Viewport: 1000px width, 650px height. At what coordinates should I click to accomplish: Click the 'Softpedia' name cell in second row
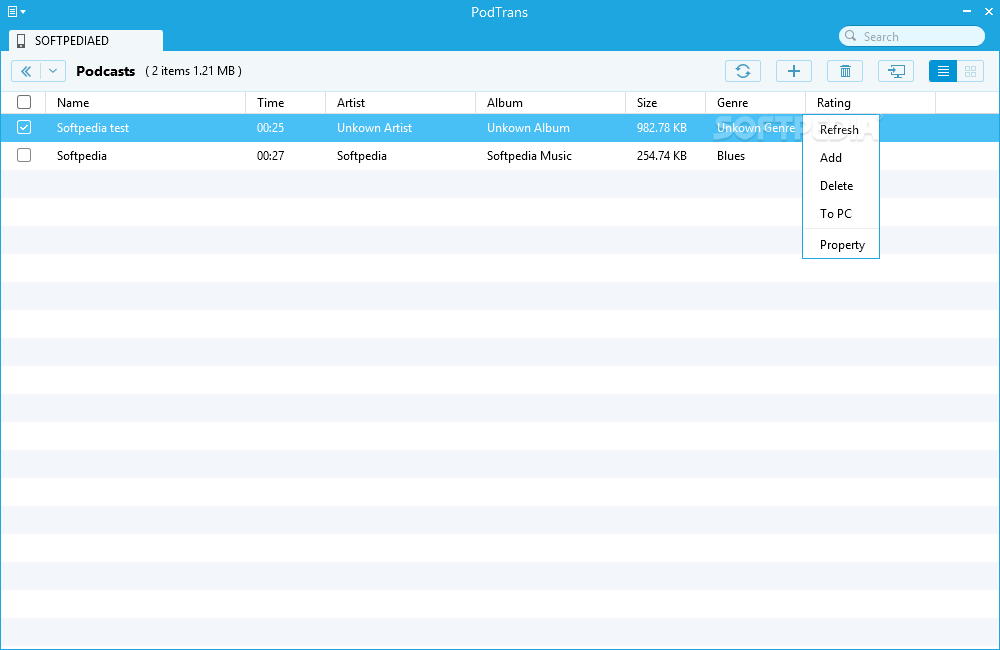click(x=82, y=156)
